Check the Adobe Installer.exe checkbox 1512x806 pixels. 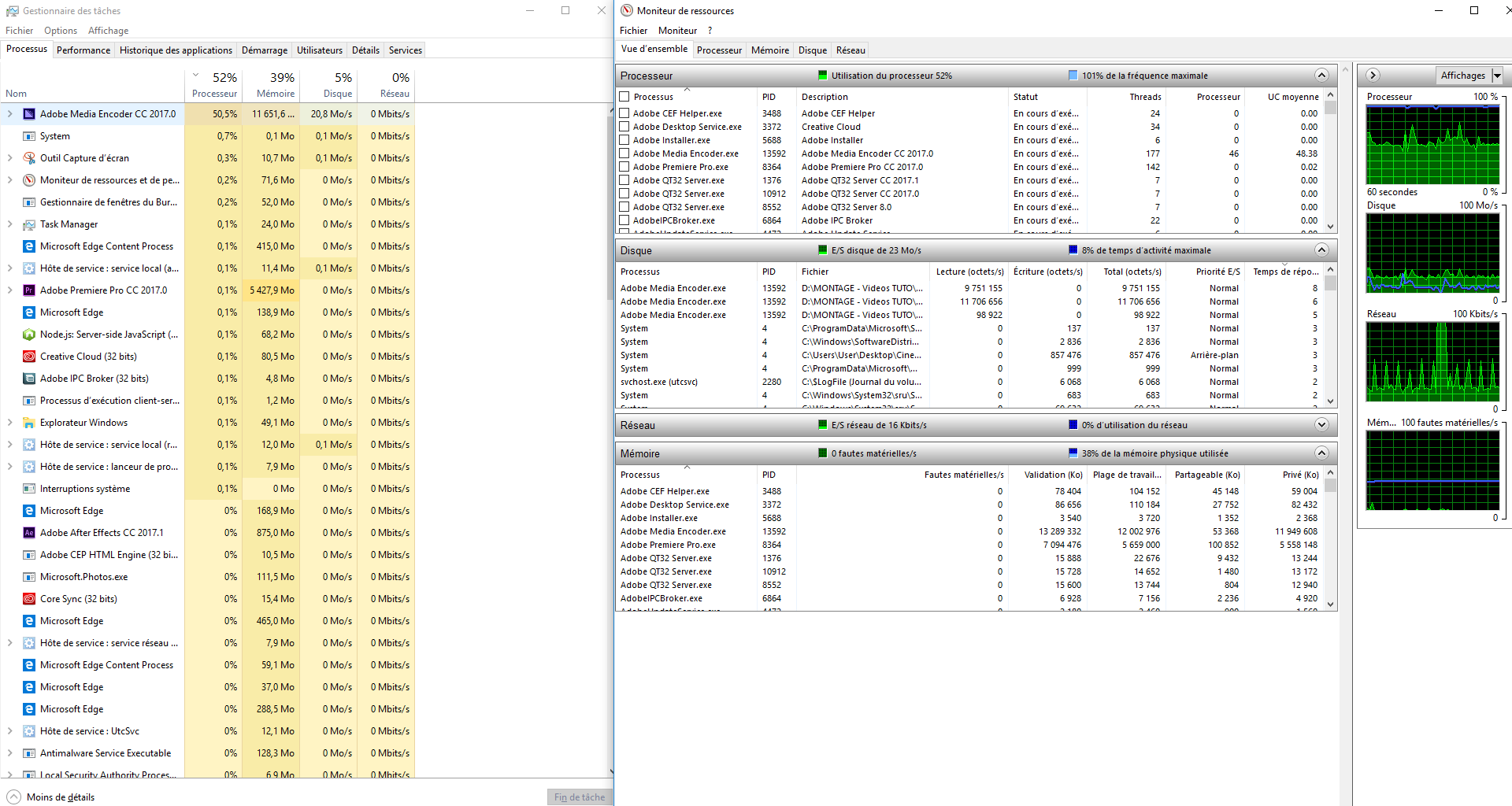coord(624,140)
